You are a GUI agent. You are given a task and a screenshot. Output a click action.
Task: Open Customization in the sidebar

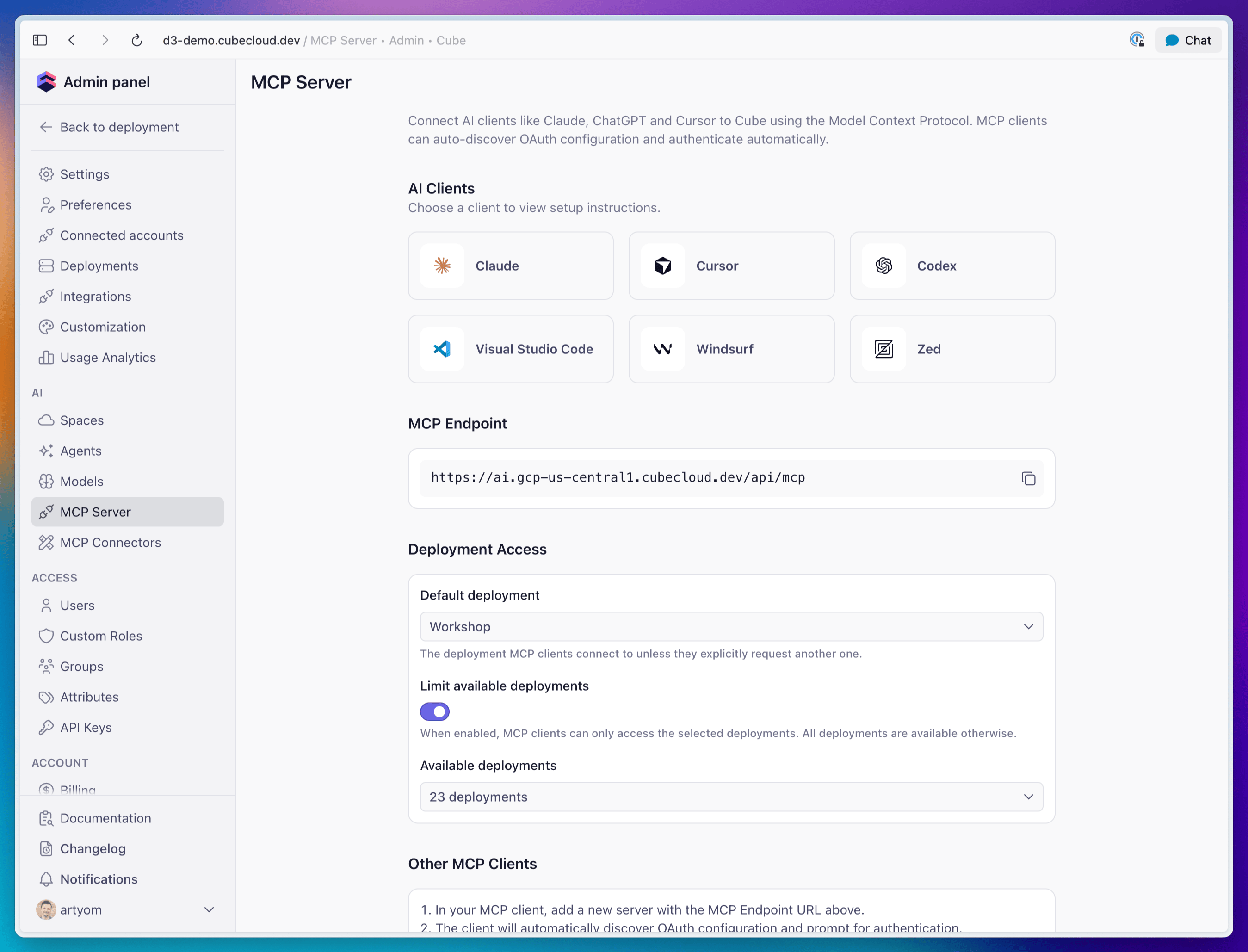[x=128, y=327]
